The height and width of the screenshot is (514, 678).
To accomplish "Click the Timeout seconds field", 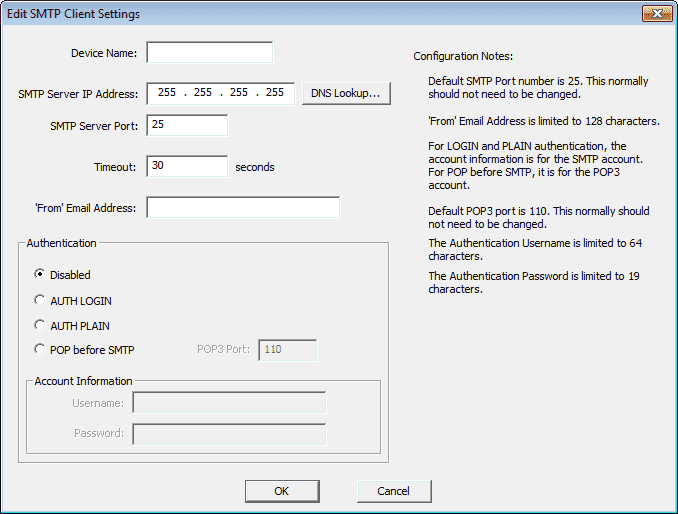I will pos(187,166).
